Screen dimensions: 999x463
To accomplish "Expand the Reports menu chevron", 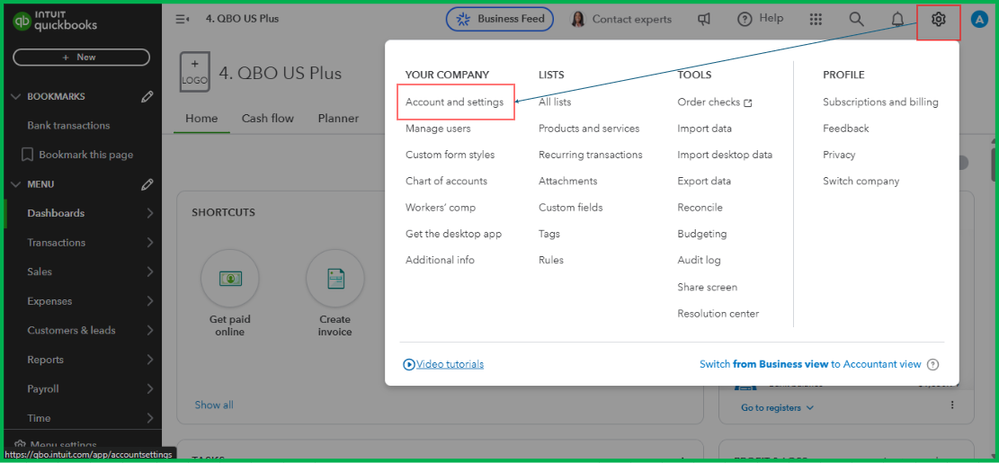I will [x=150, y=360].
